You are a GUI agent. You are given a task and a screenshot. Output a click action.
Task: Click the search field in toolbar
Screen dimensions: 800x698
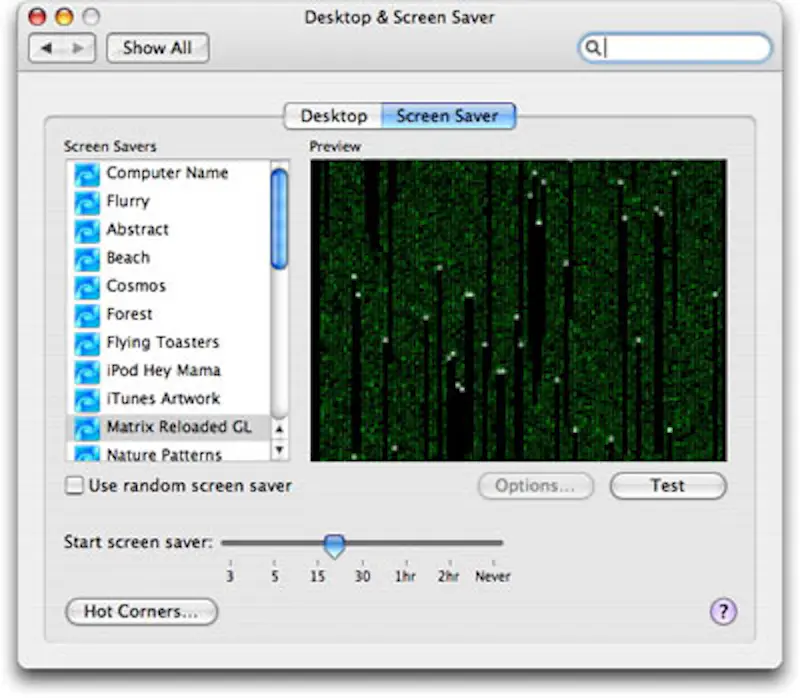click(x=685, y=48)
